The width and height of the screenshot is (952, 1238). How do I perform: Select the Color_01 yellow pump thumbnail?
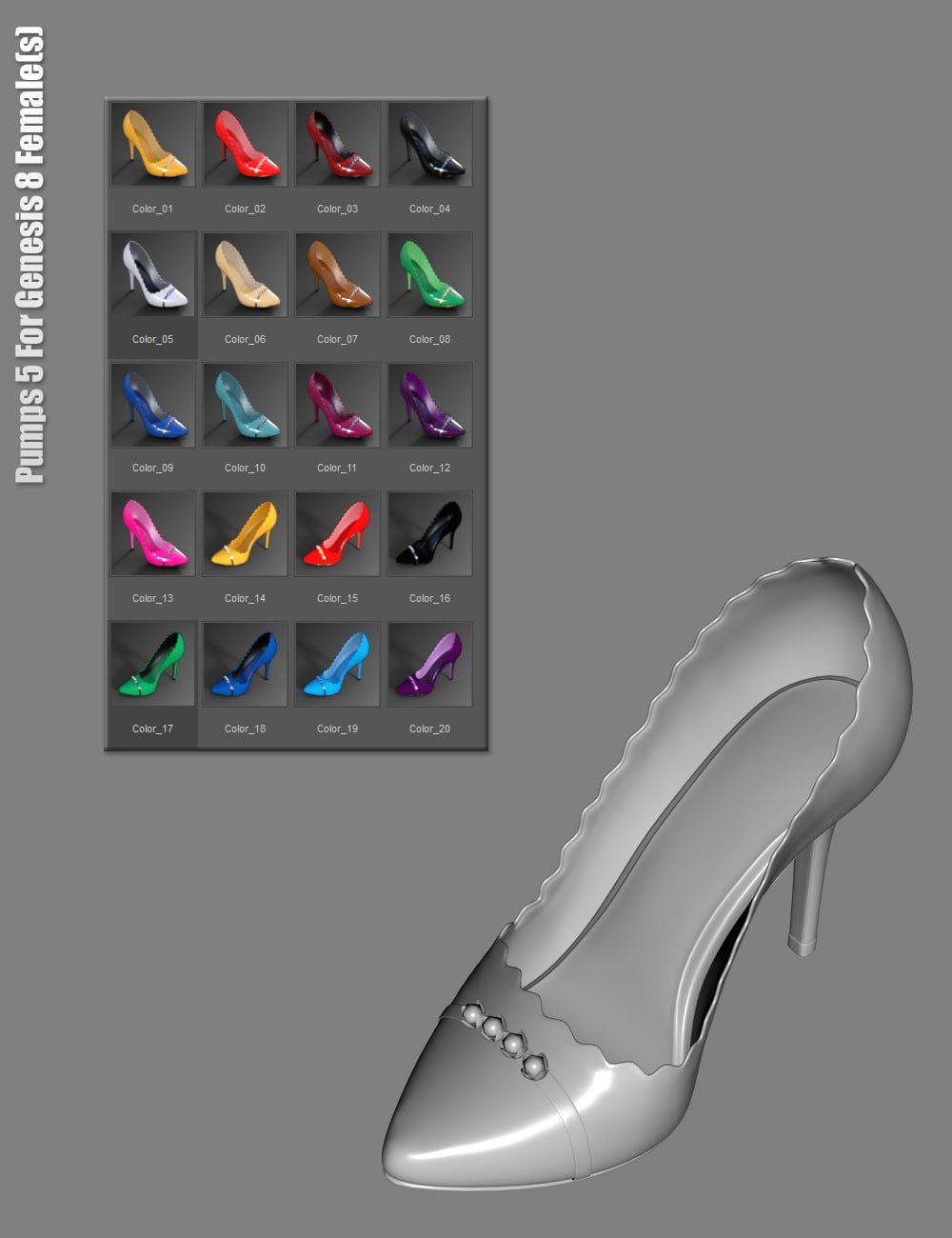point(152,145)
